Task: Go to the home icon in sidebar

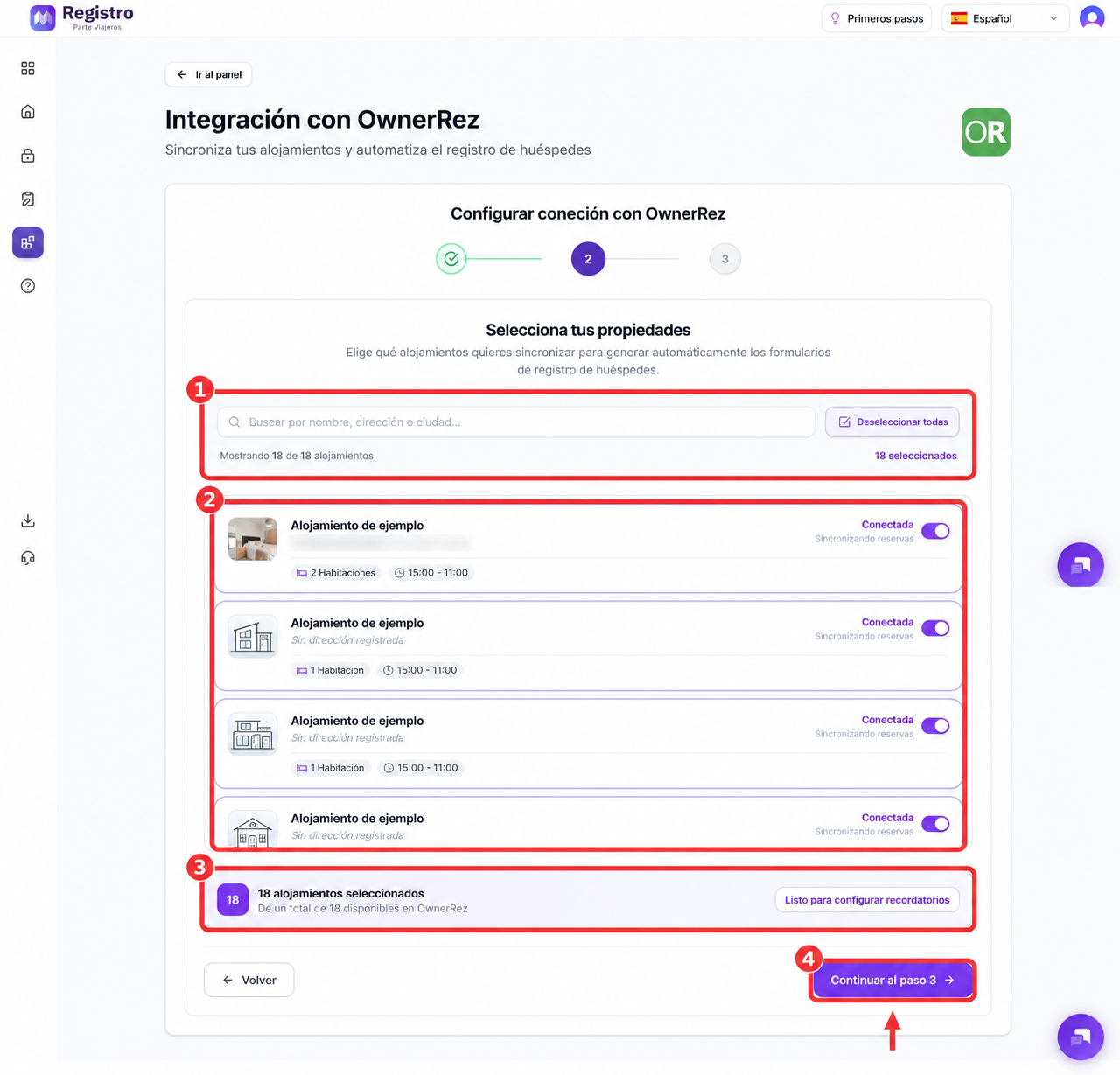Action: tap(28, 112)
